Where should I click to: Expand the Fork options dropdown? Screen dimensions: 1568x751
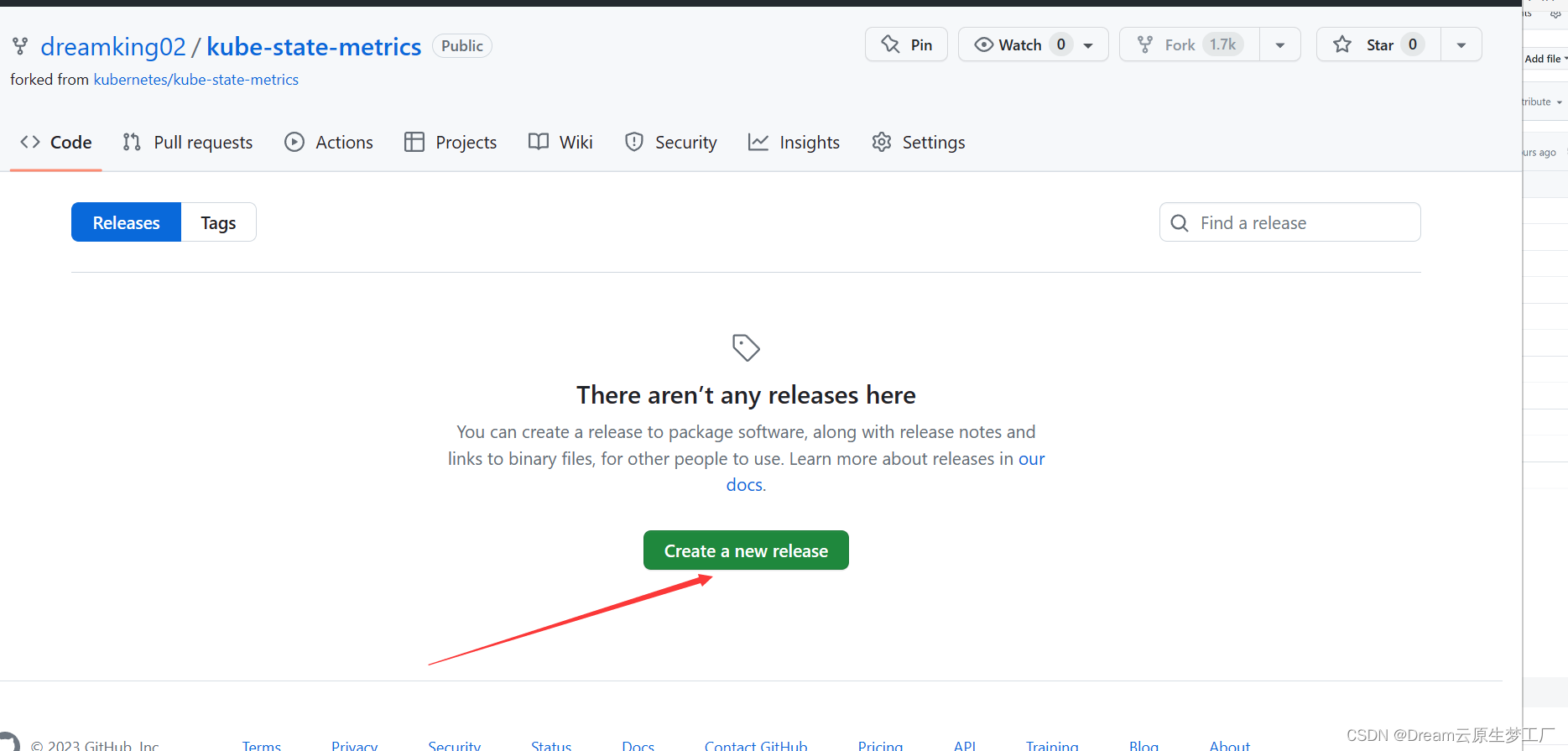1280,45
